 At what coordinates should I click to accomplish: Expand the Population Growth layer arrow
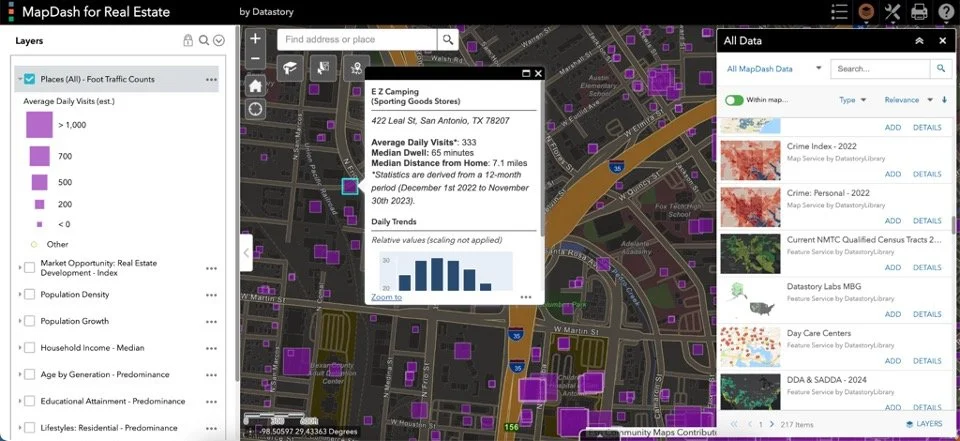(x=20, y=321)
